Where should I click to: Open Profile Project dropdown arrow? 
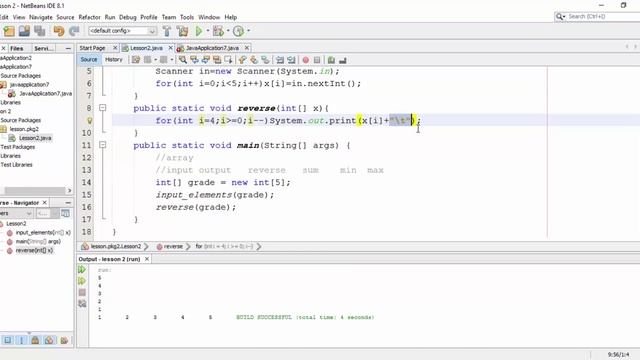click(248, 31)
